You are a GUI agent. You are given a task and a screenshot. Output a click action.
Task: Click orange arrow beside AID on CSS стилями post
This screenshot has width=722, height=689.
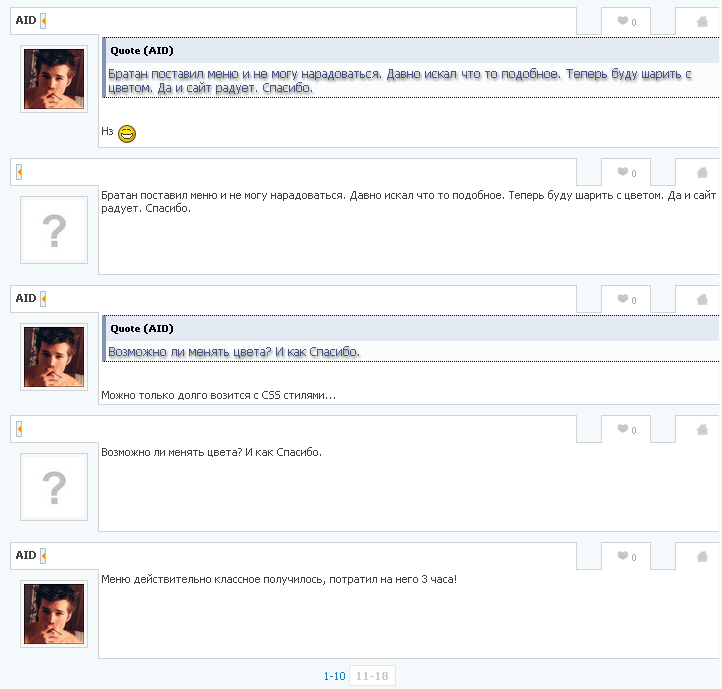[43, 299]
